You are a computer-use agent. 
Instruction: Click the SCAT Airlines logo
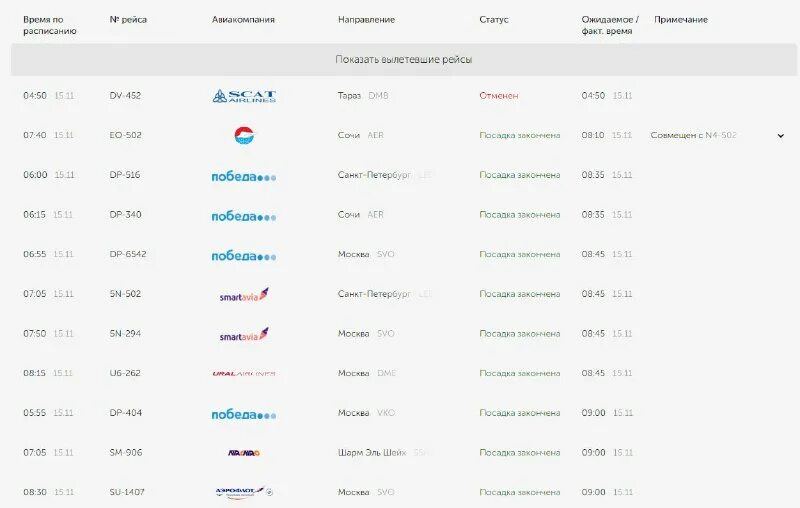click(244, 96)
